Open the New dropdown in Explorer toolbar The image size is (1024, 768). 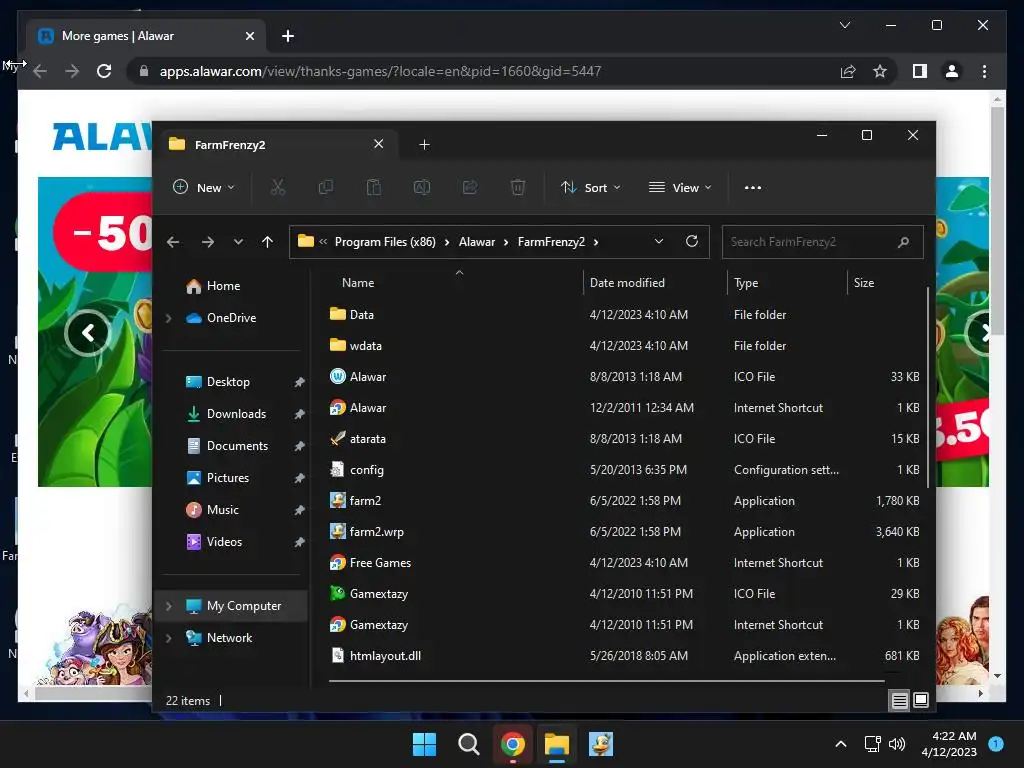(204, 187)
